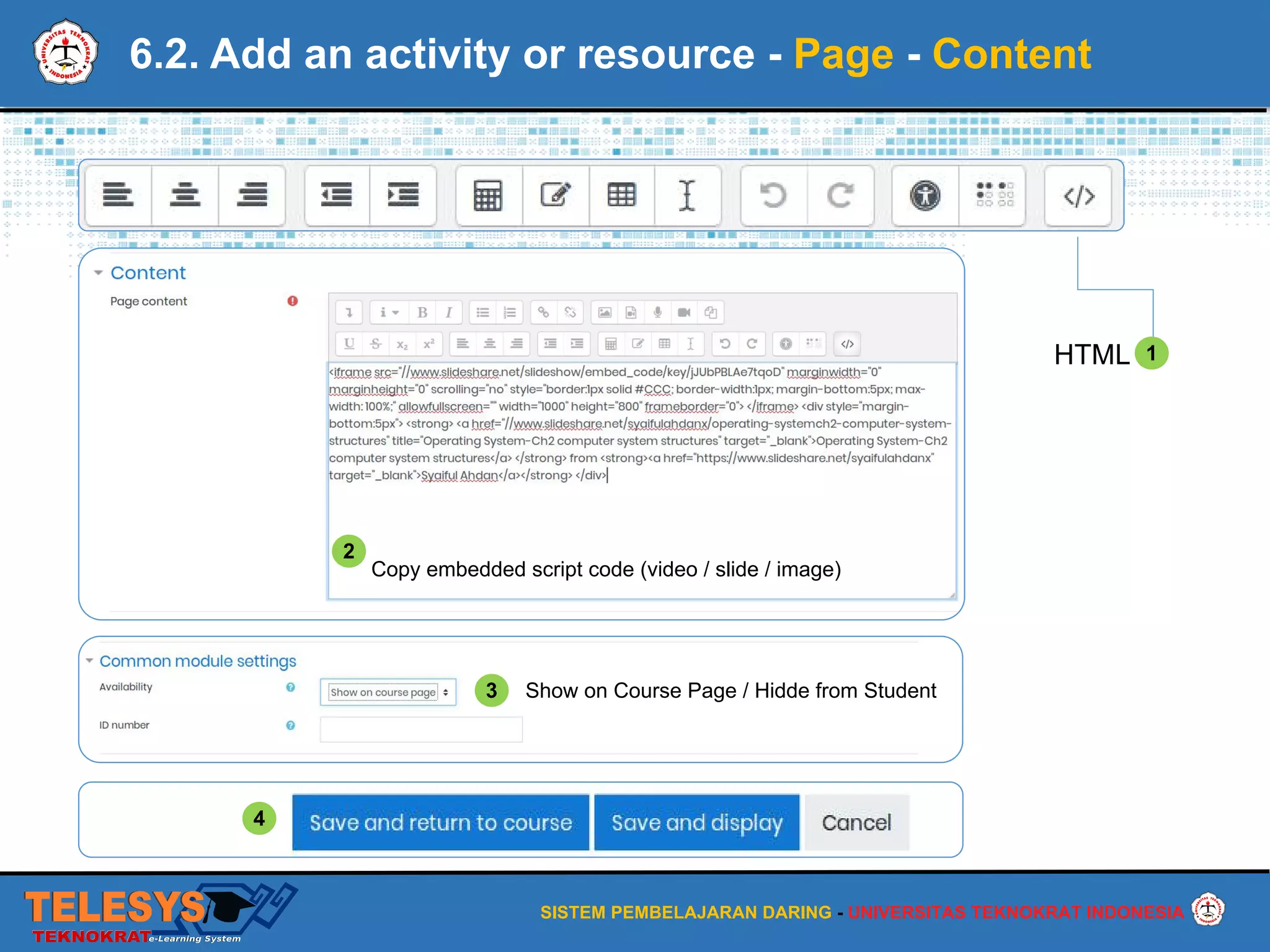Open the Availability dropdown showing course page

pyautogui.click(x=388, y=692)
